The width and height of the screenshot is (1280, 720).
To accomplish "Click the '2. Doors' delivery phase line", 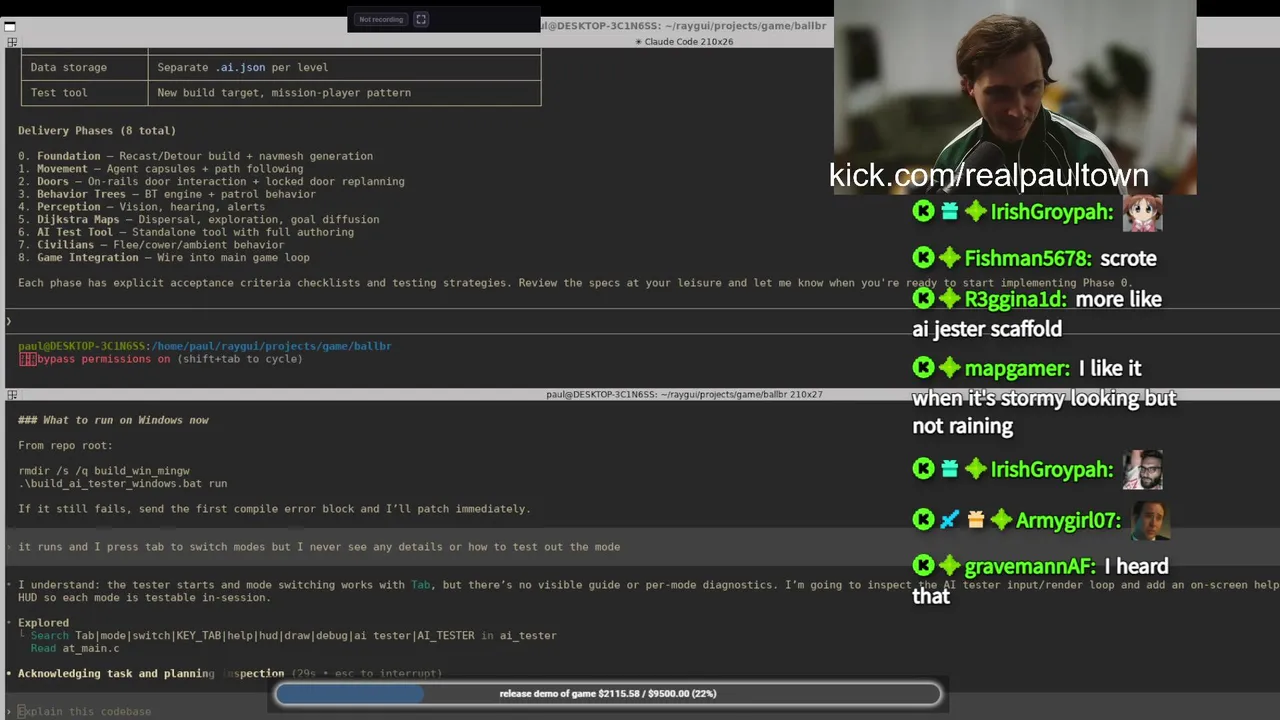I will tap(211, 182).
